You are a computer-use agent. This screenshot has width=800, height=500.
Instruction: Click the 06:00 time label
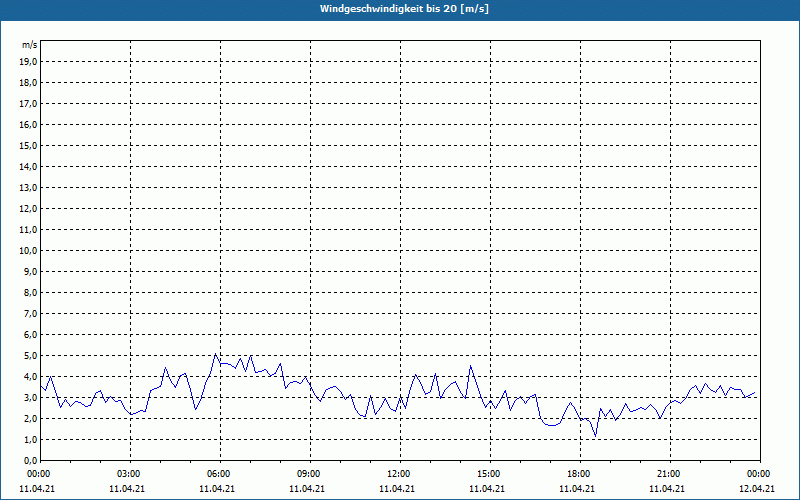click(220, 474)
